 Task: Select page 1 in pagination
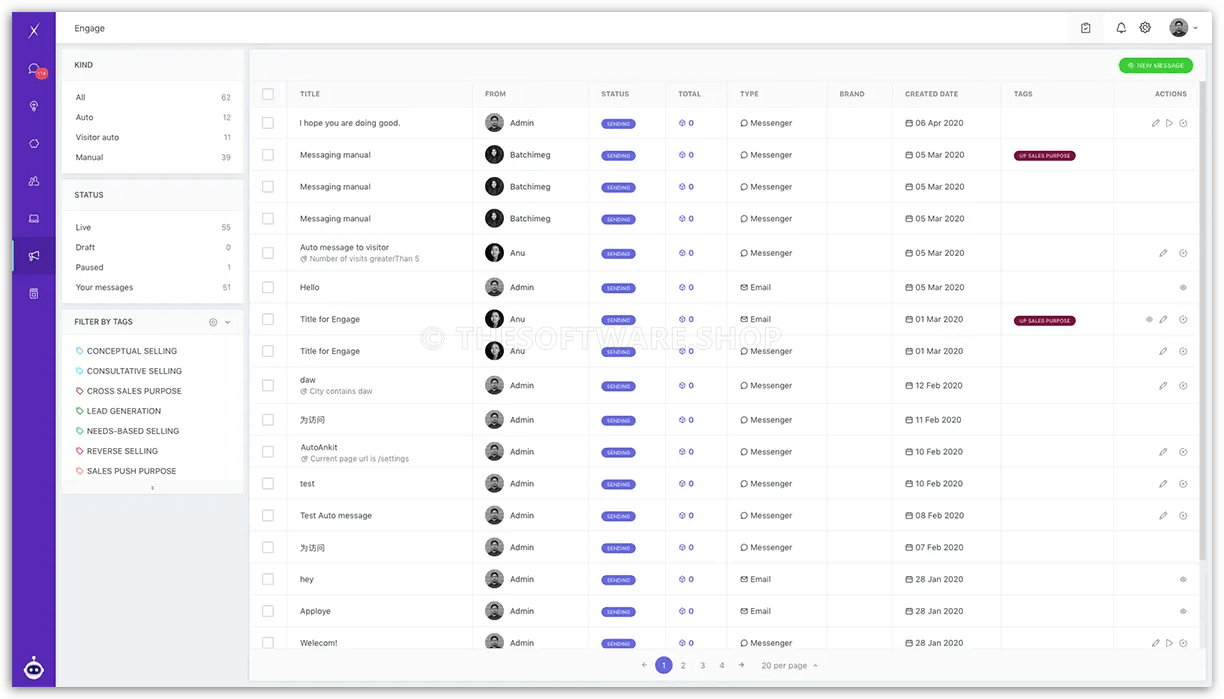(663, 665)
